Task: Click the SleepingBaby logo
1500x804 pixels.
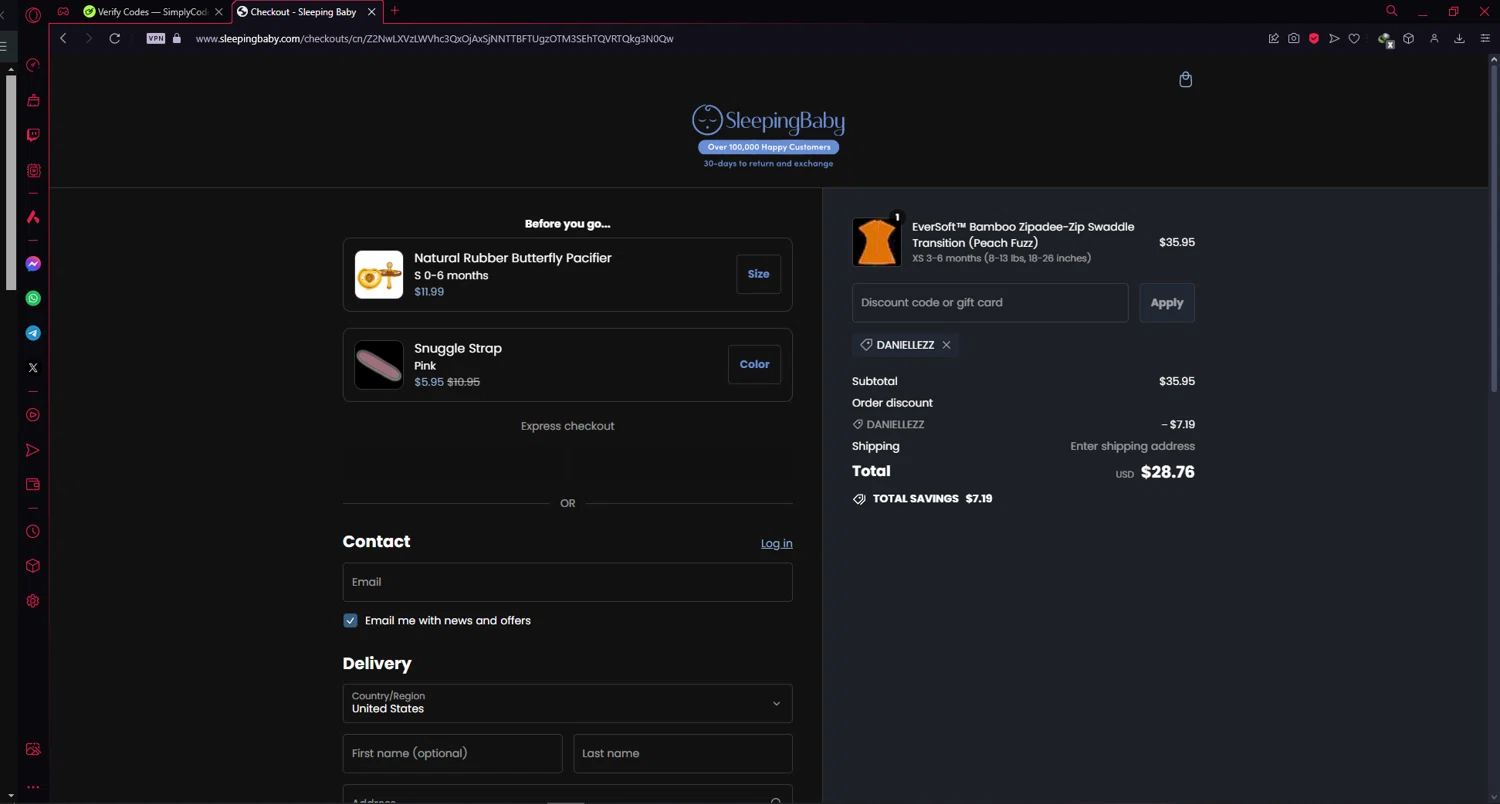Action: click(x=768, y=121)
